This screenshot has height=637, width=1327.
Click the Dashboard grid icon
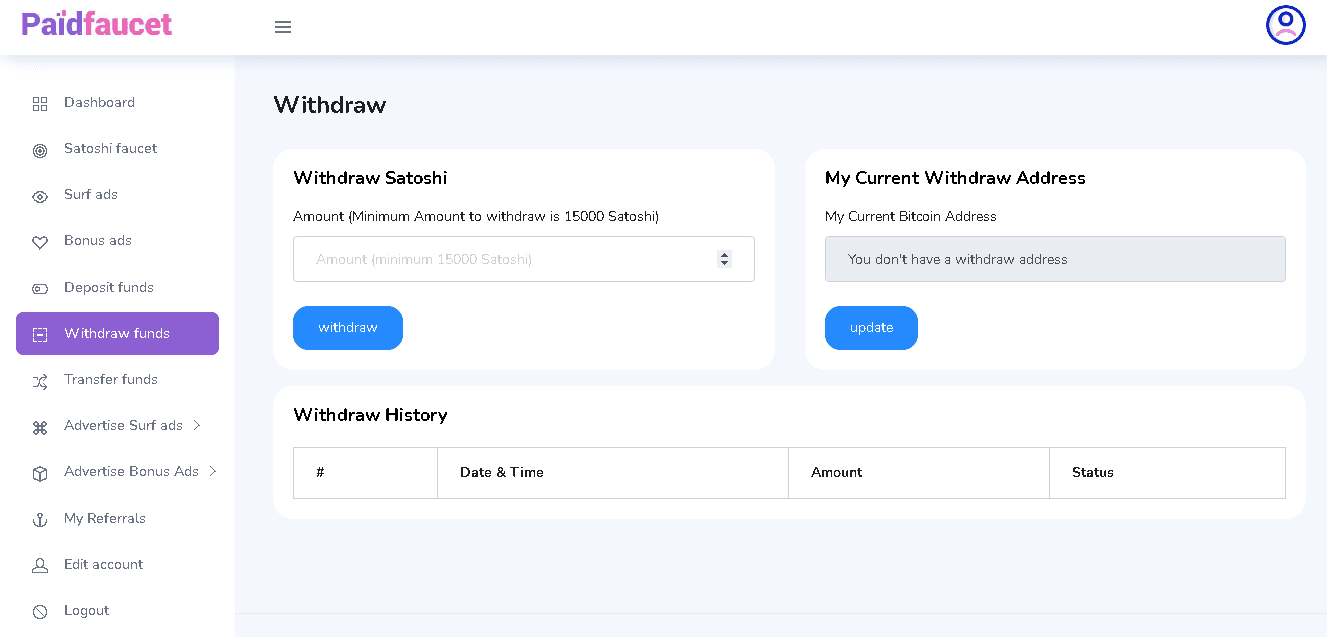point(40,104)
